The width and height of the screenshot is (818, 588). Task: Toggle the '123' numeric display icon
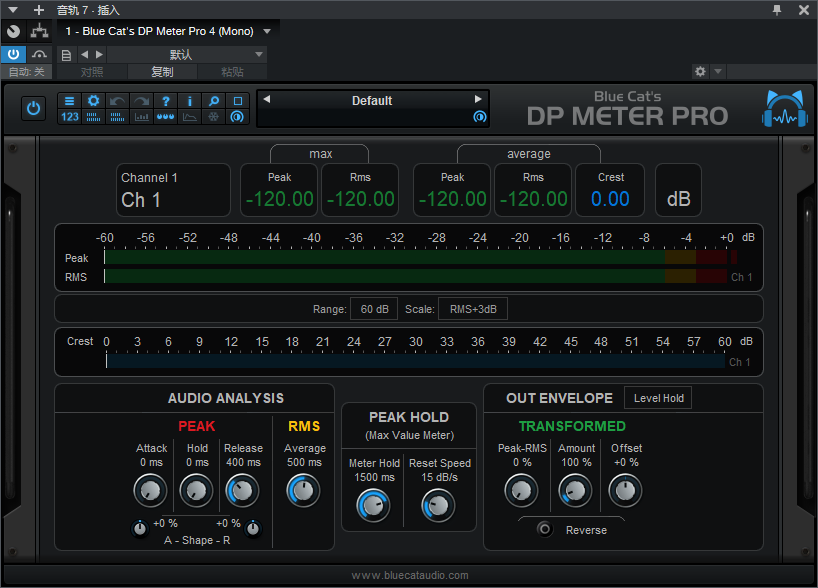(x=69, y=116)
